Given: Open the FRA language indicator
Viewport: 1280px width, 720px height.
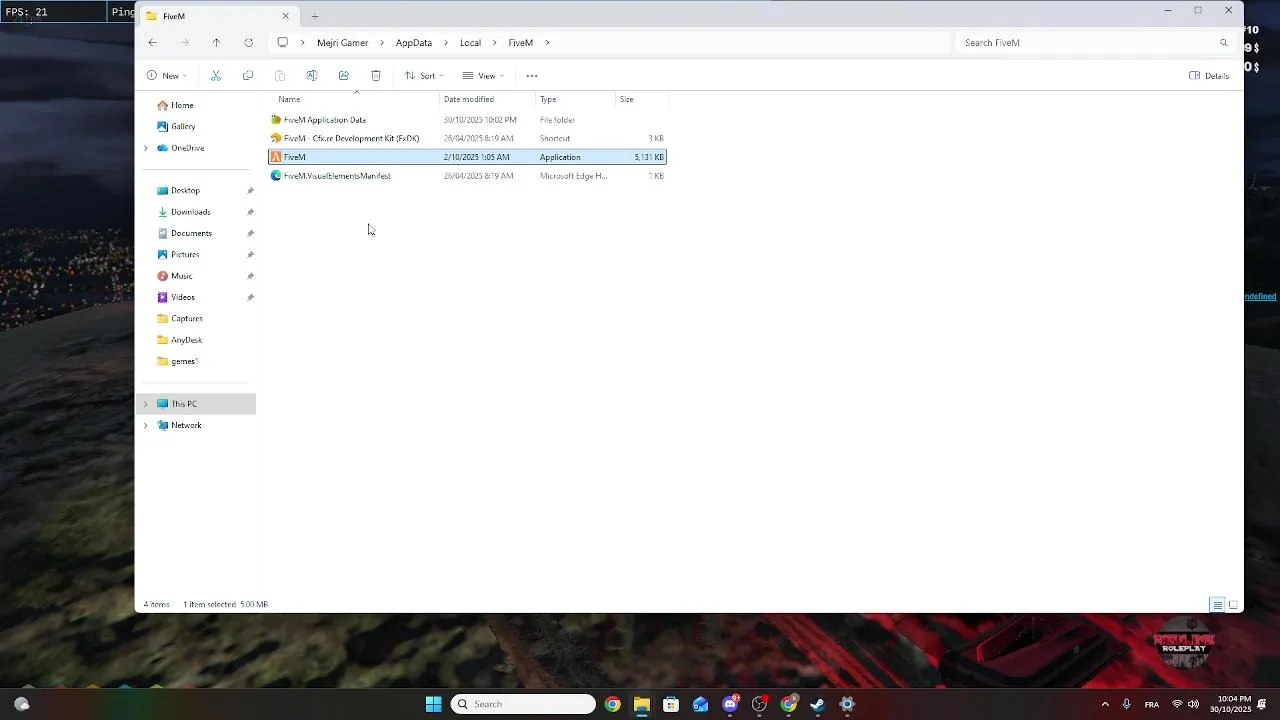Looking at the screenshot, I should (x=1152, y=704).
